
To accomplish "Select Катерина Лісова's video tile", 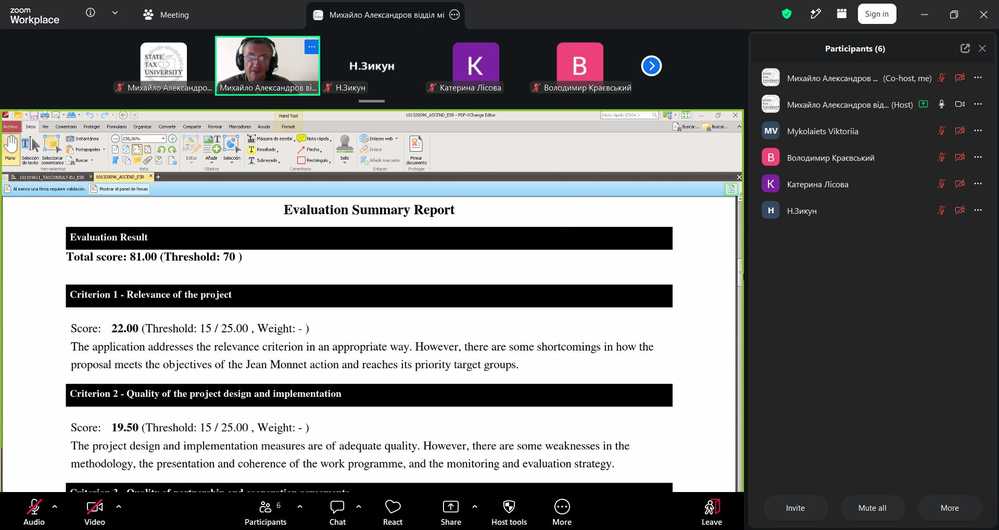I will pyautogui.click(x=475, y=66).
